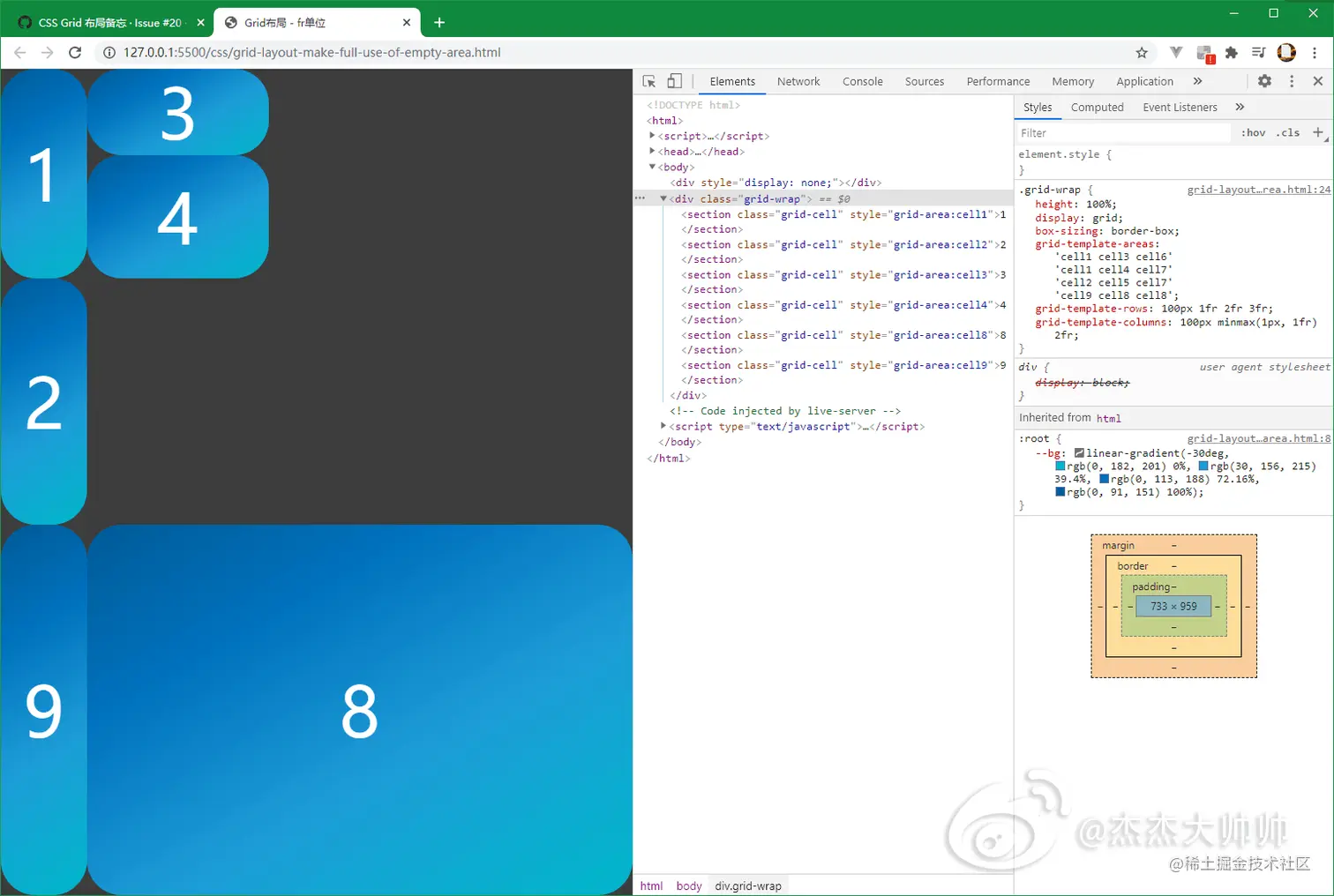Click the Styles Filter input field

1123,133
